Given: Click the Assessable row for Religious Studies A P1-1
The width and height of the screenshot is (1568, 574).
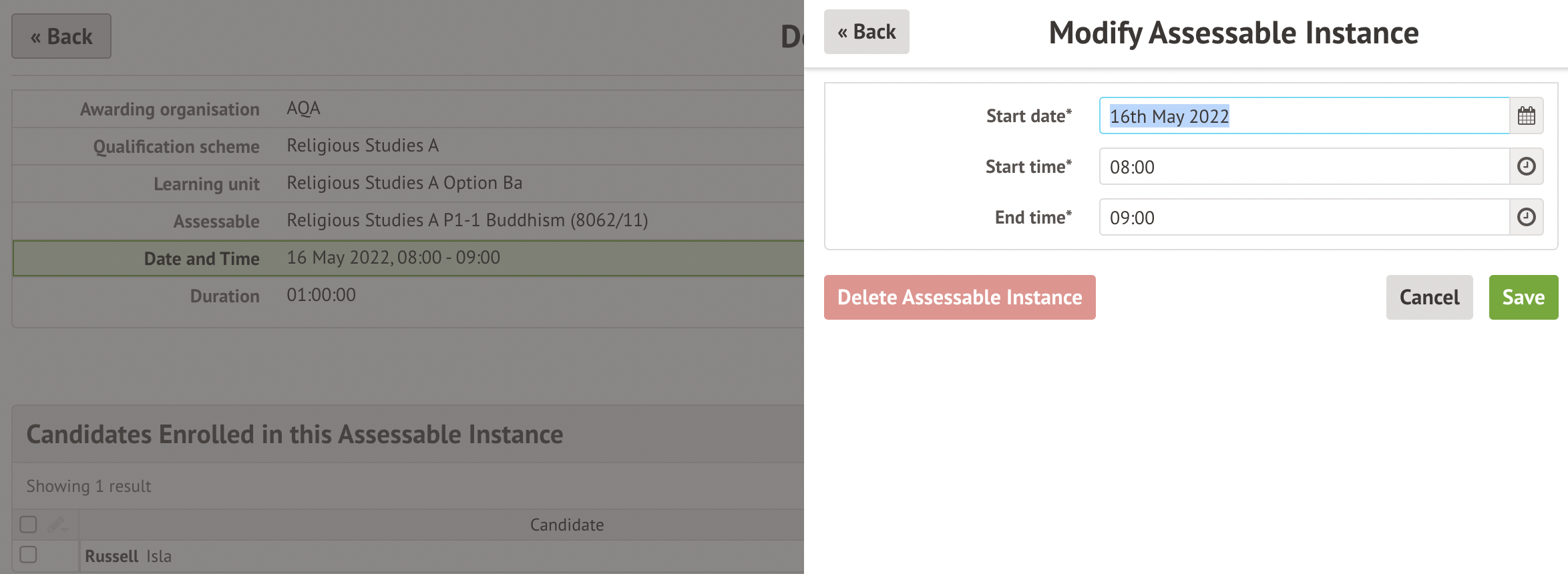Looking at the screenshot, I should 467,220.
